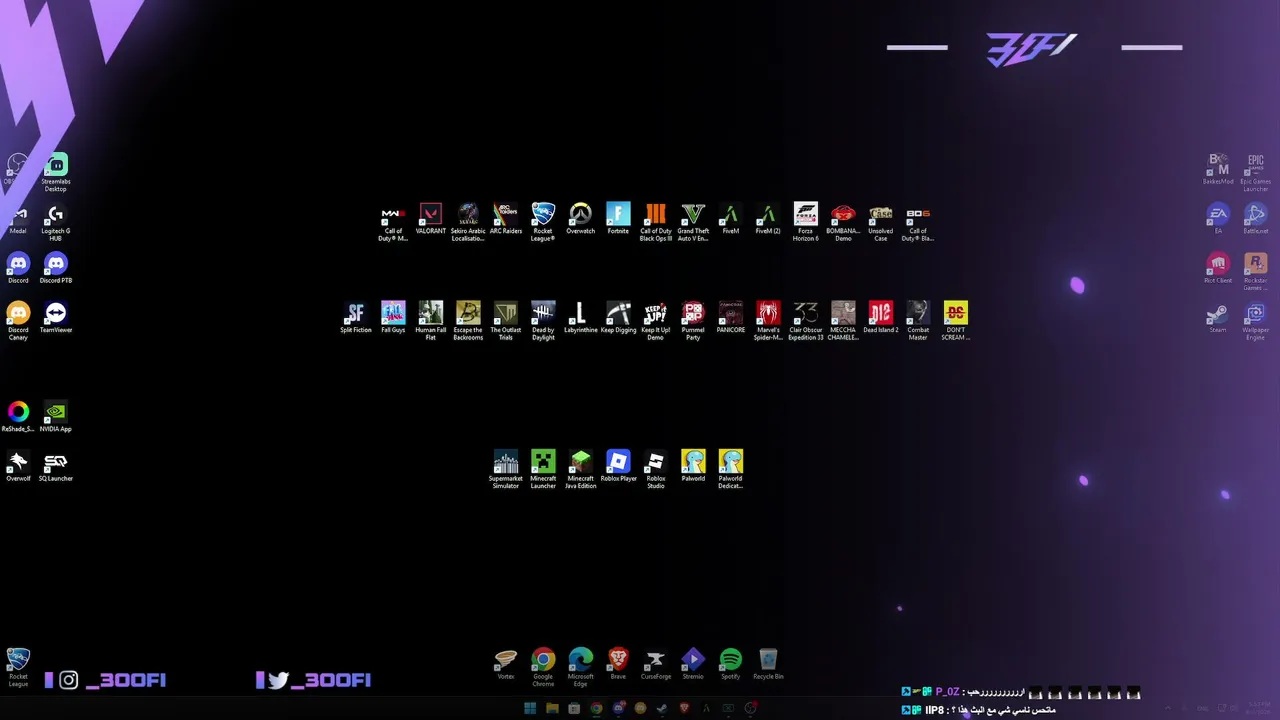
Task: Select the Call of Duty MW3 icon
Action: (x=393, y=223)
